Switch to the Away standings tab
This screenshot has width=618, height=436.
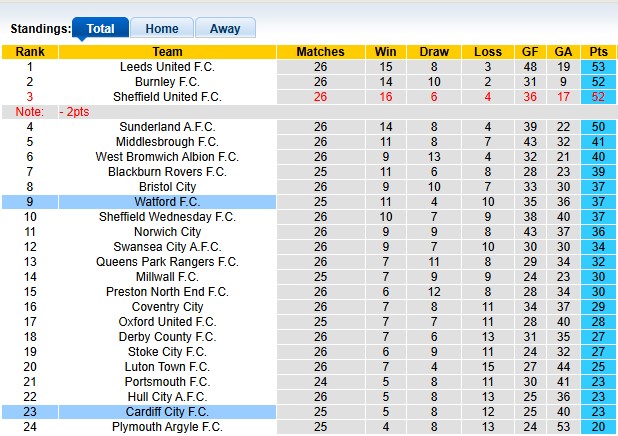tap(224, 29)
